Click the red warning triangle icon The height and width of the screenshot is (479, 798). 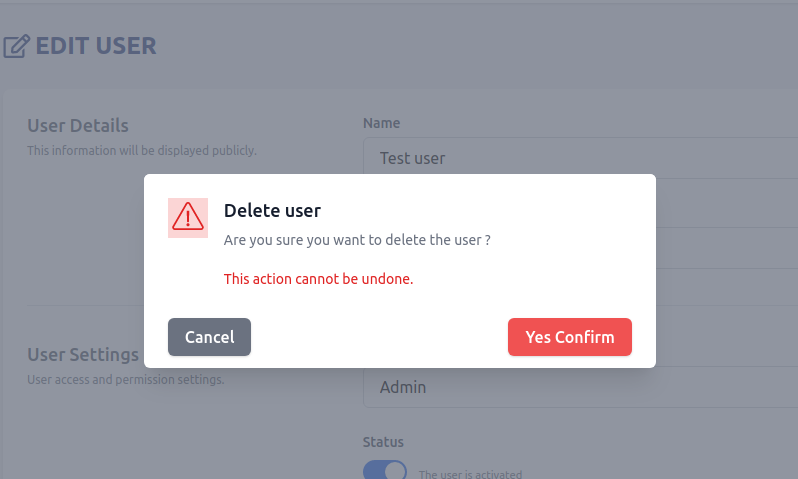[188, 217]
